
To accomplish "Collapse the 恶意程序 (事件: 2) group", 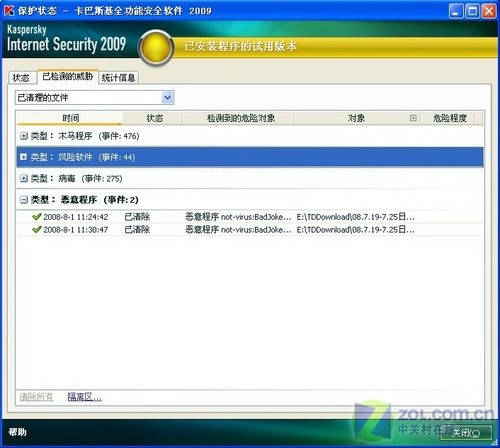I will pyautogui.click(x=23, y=200).
